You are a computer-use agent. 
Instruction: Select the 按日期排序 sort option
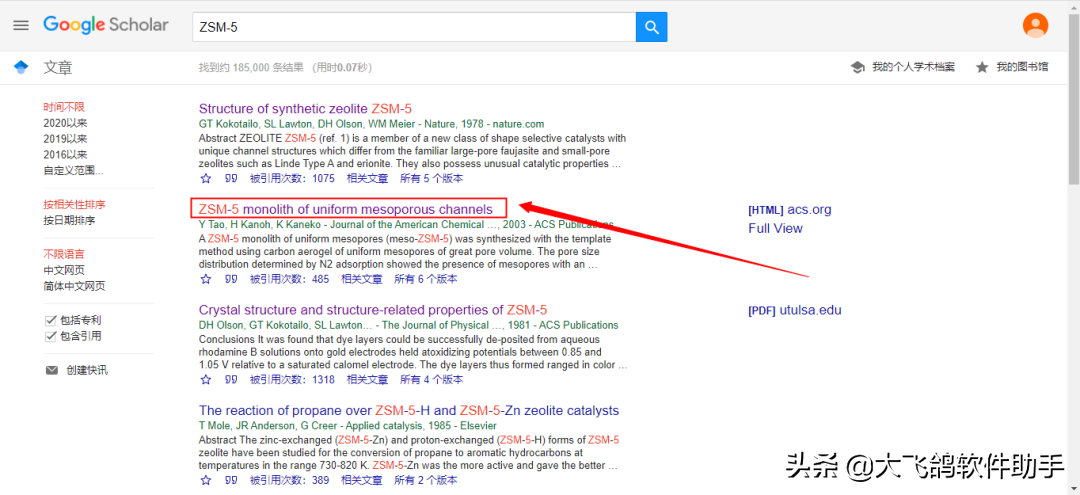coord(69,220)
